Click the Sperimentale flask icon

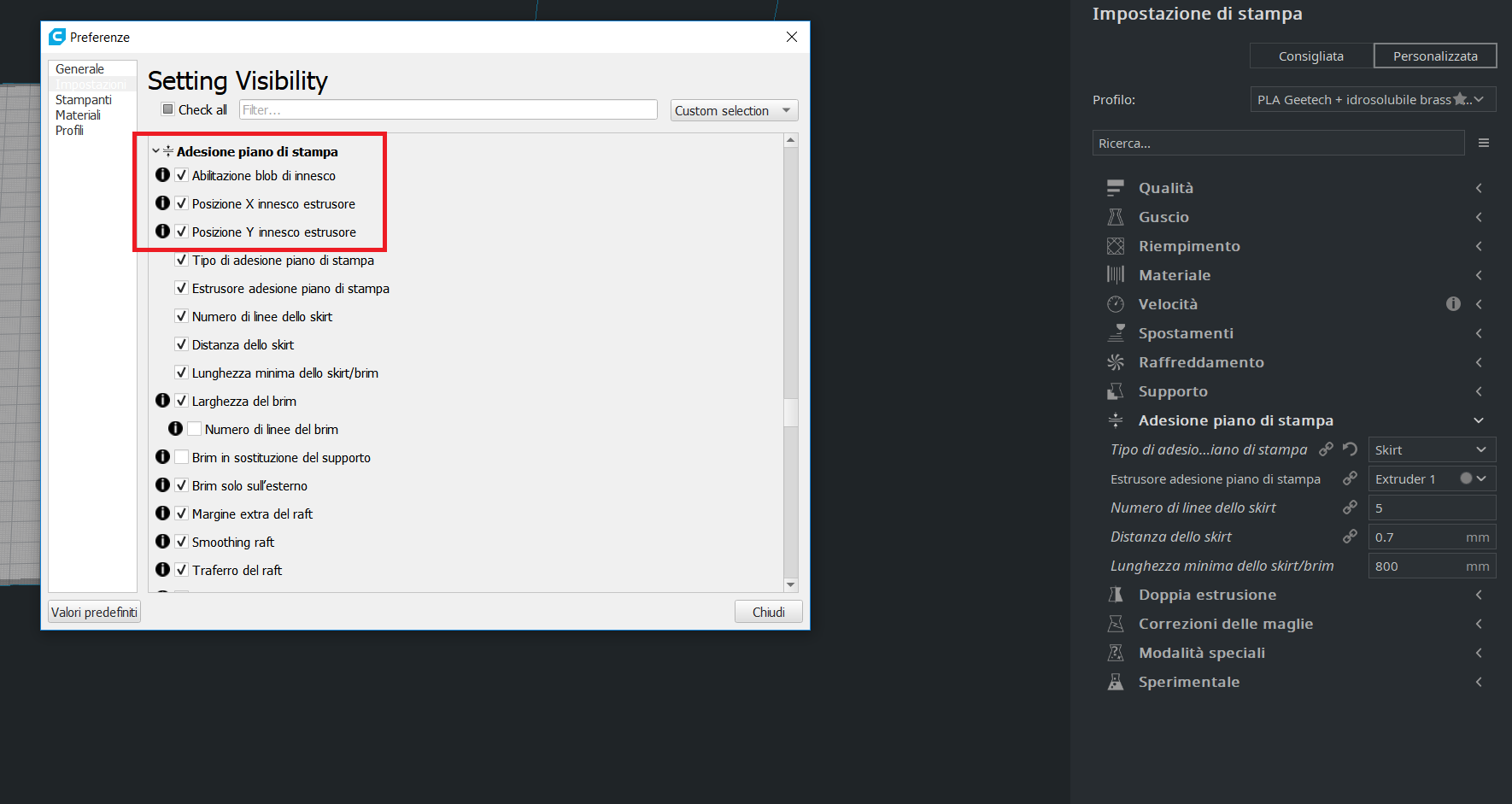pyautogui.click(x=1116, y=682)
